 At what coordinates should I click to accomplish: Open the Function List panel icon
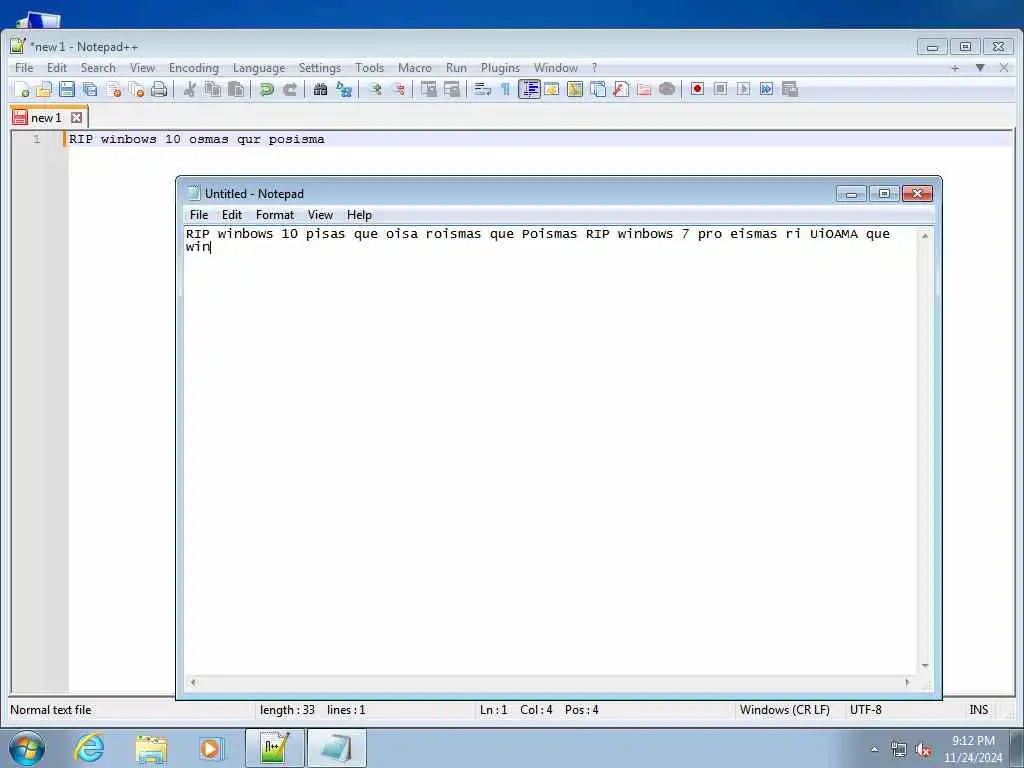[x=620, y=89]
